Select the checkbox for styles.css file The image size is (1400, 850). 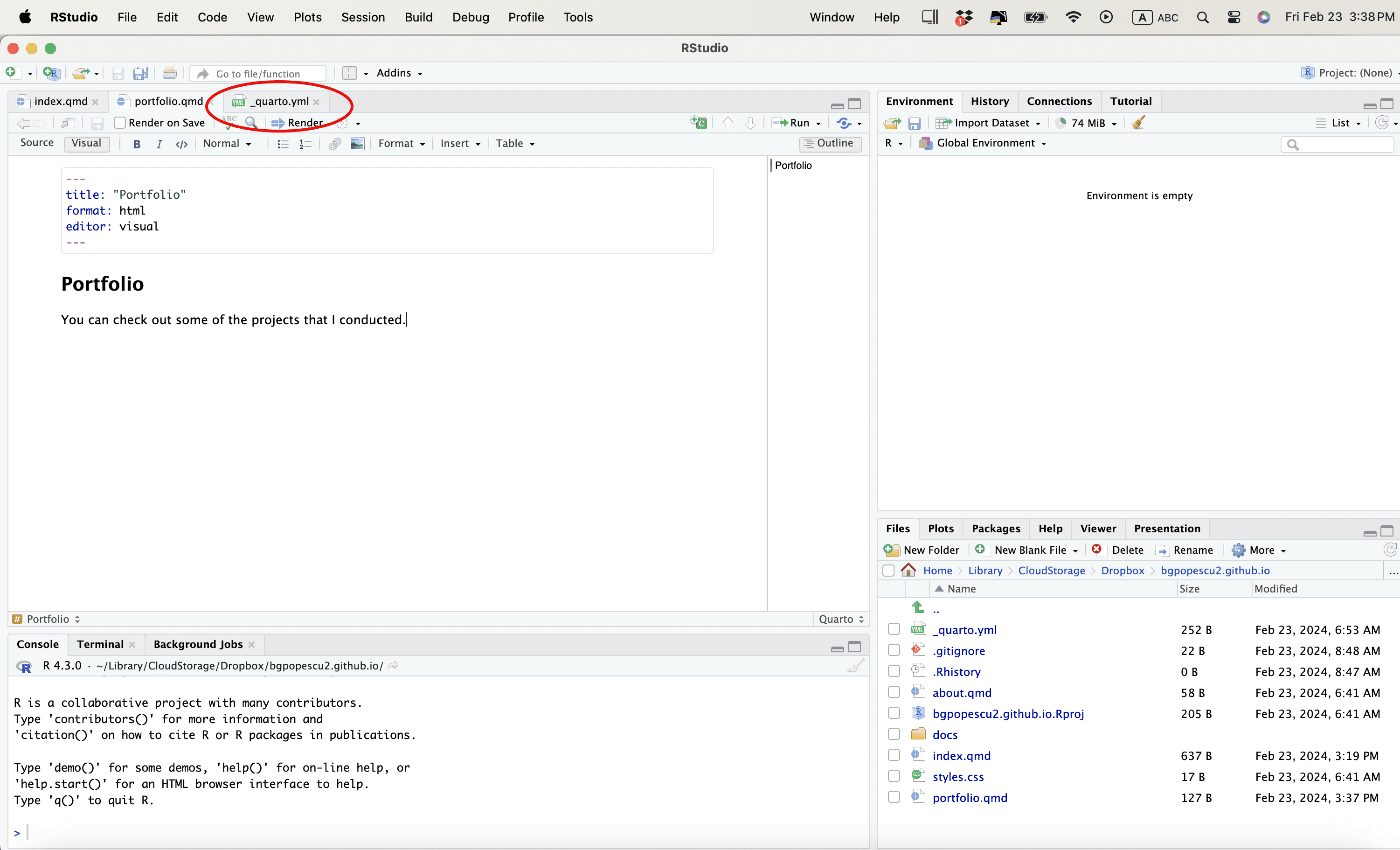click(894, 777)
